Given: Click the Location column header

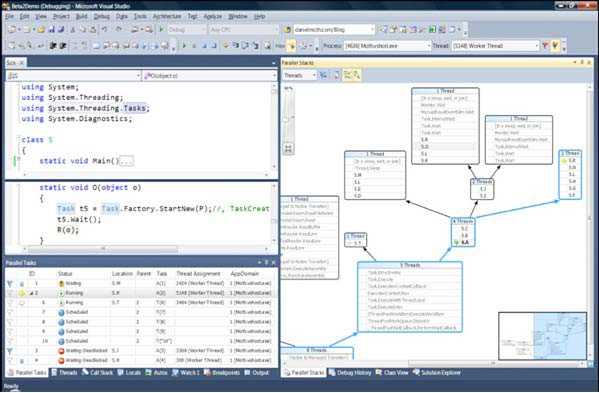Looking at the screenshot, I should click(122, 273).
